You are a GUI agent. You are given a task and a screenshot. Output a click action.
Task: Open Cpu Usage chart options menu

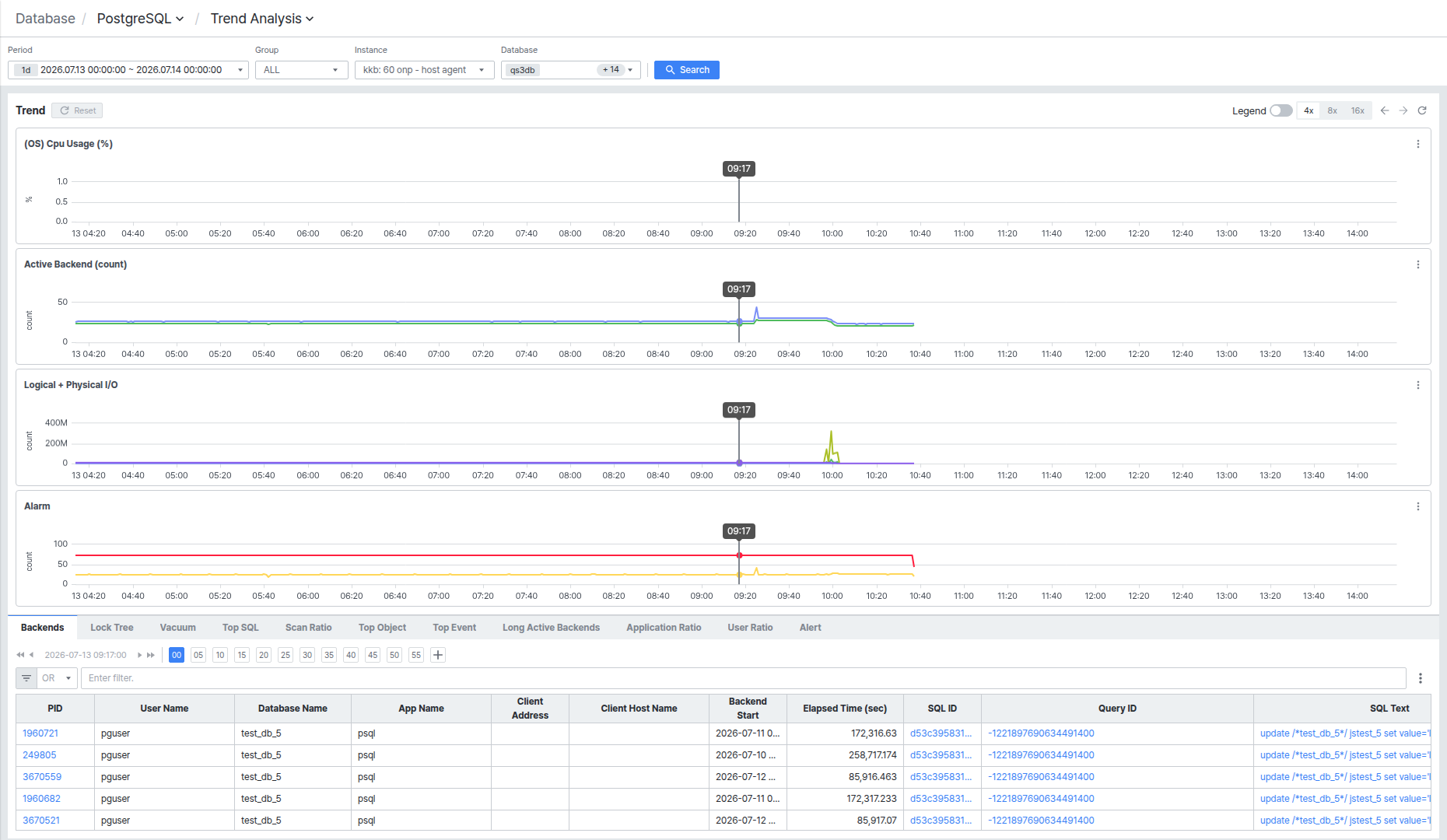tap(1418, 144)
